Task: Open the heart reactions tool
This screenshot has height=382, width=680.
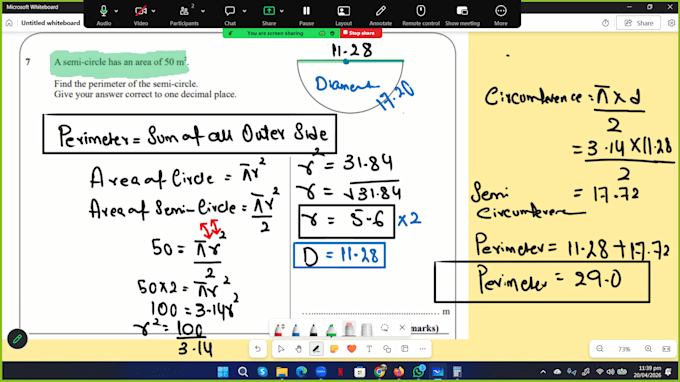Action: click(x=352, y=349)
